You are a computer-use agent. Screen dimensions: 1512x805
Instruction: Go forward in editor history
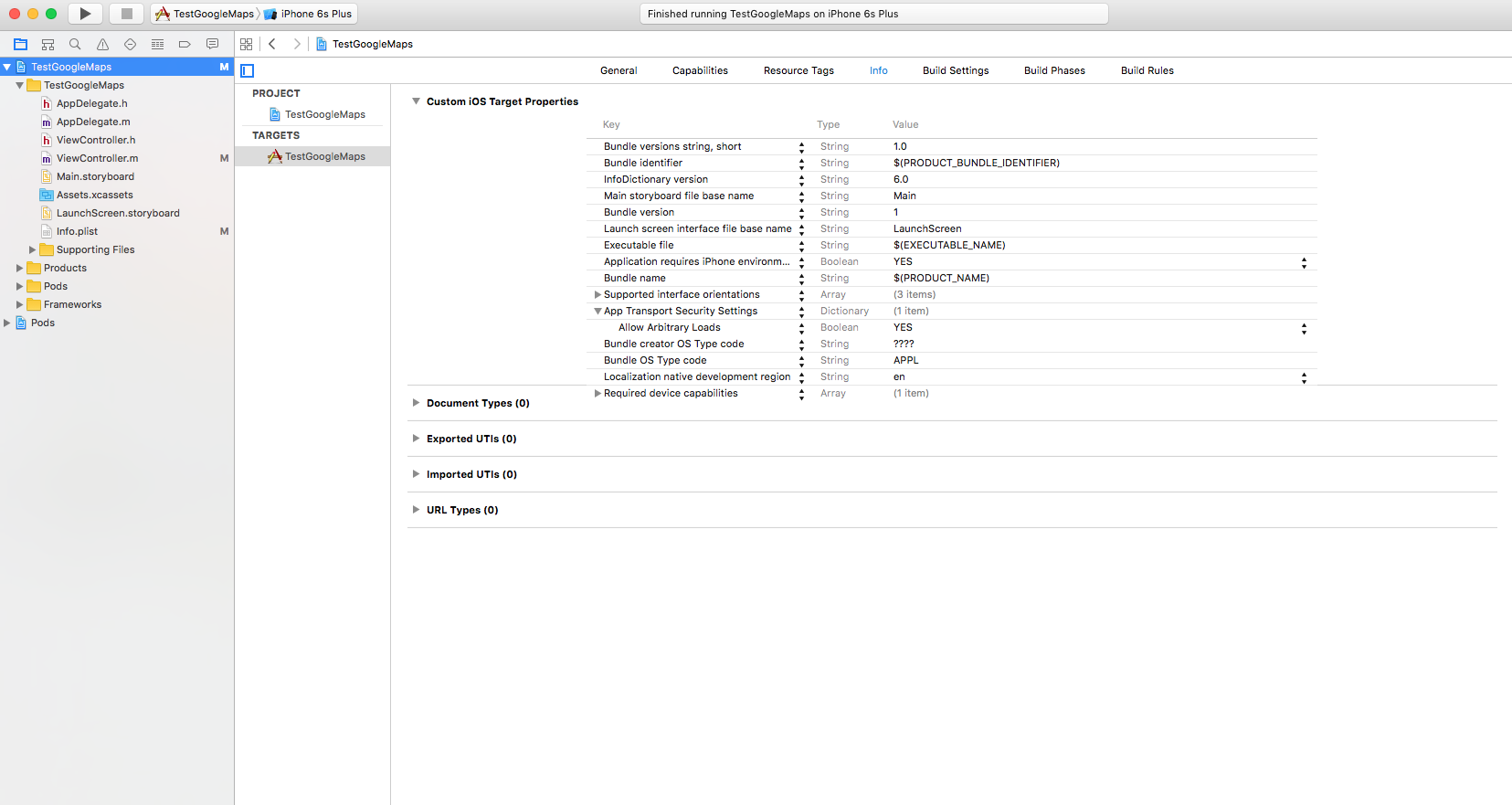[x=296, y=44]
